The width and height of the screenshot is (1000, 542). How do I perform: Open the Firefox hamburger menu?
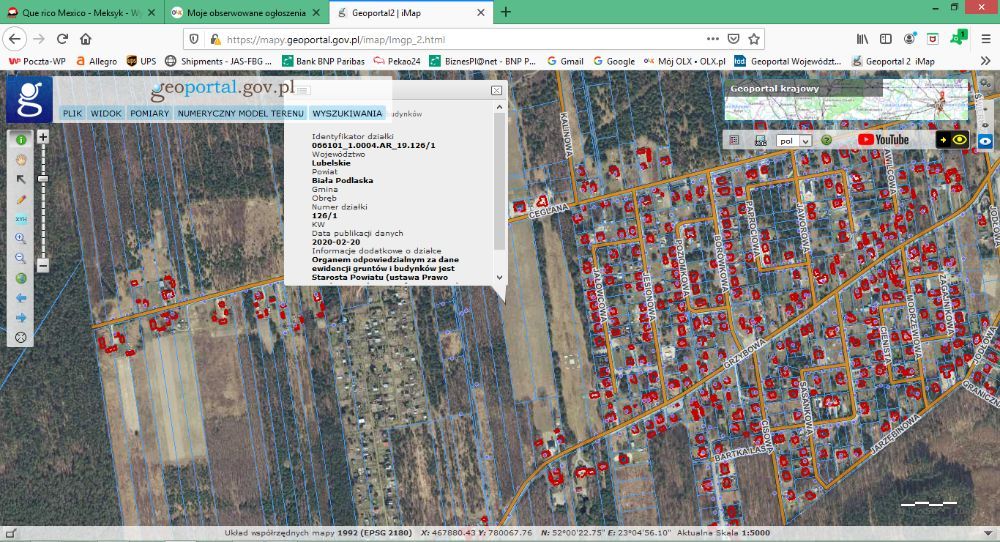point(985,39)
